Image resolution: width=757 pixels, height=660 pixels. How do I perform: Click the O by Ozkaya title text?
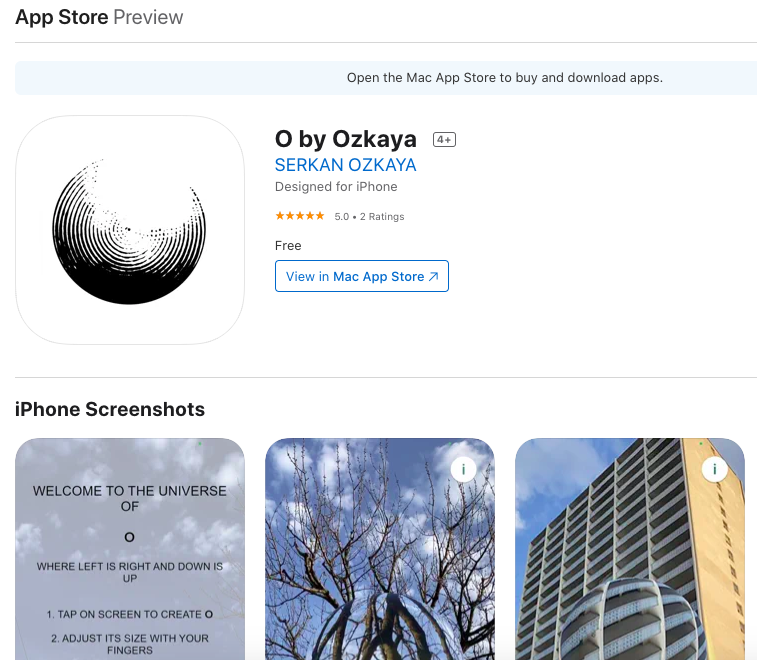pyautogui.click(x=346, y=139)
